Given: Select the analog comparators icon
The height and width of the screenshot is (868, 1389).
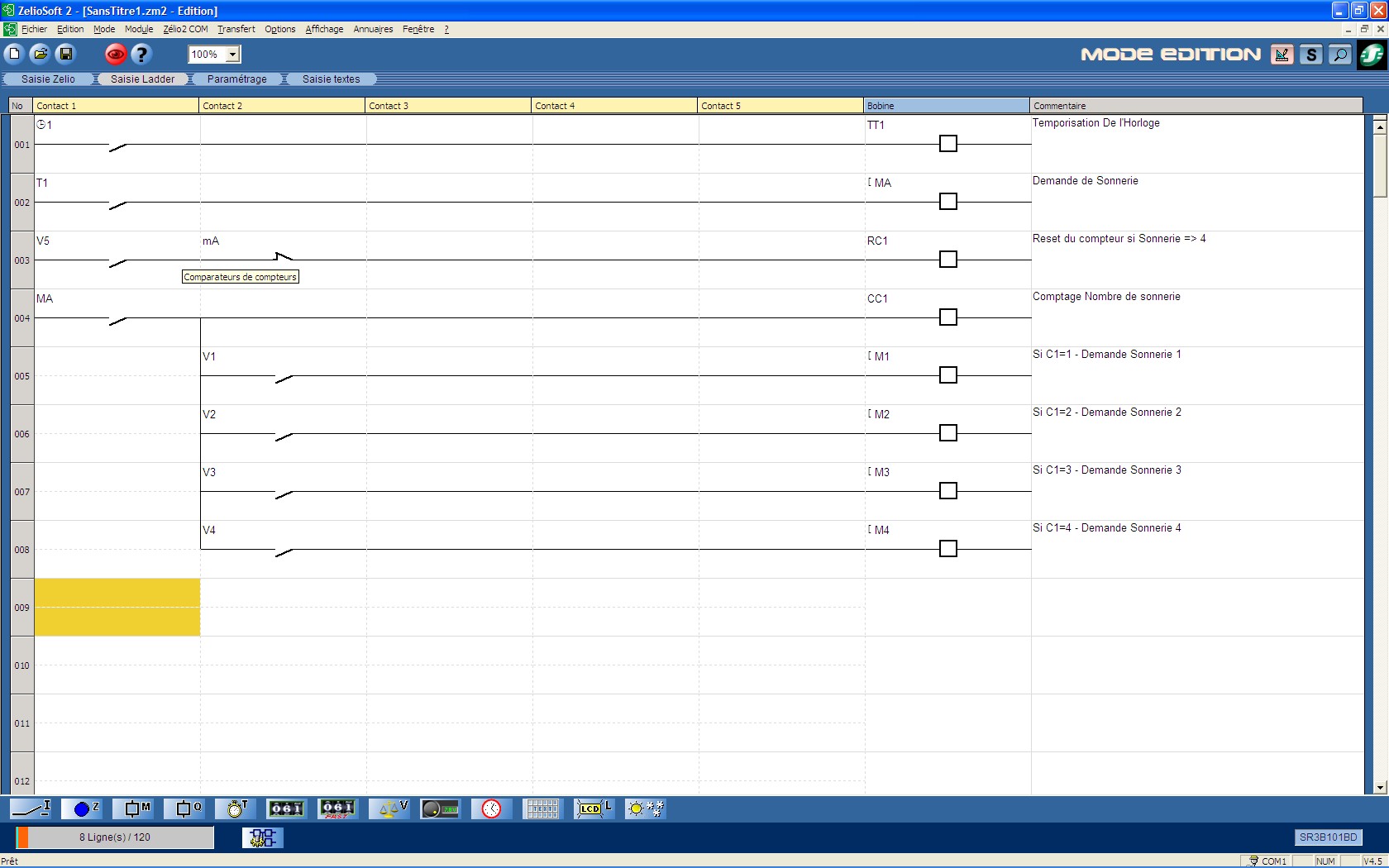Looking at the screenshot, I should 440,808.
